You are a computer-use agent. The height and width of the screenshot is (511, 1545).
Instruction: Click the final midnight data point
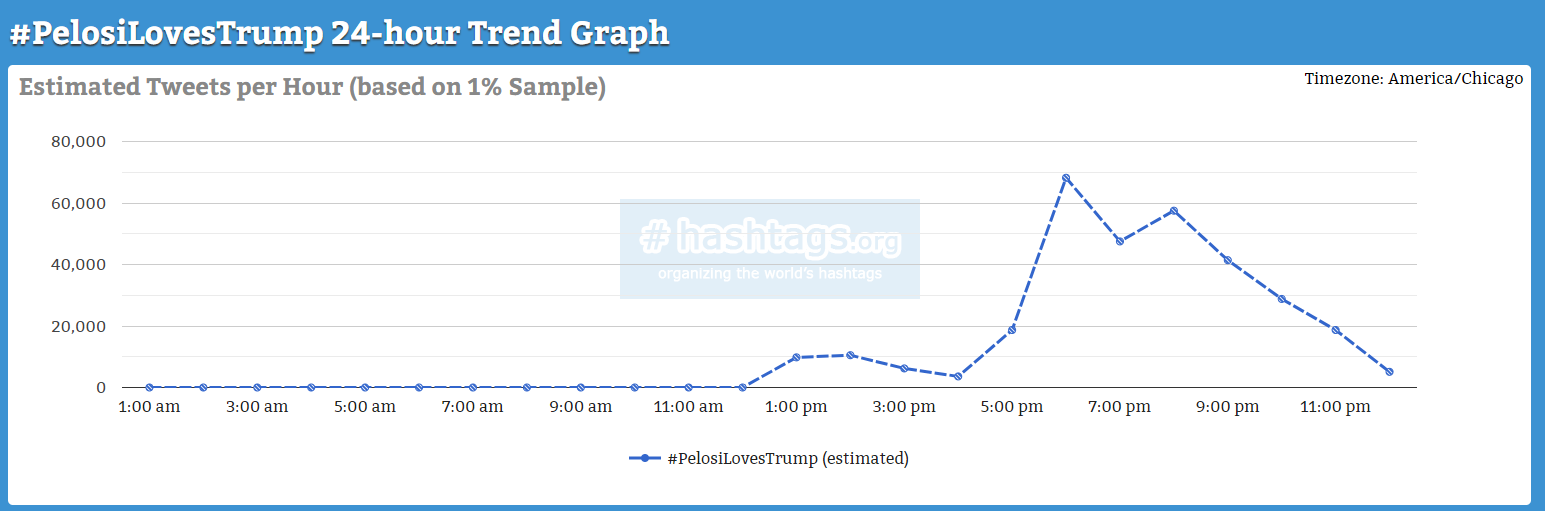click(1389, 372)
